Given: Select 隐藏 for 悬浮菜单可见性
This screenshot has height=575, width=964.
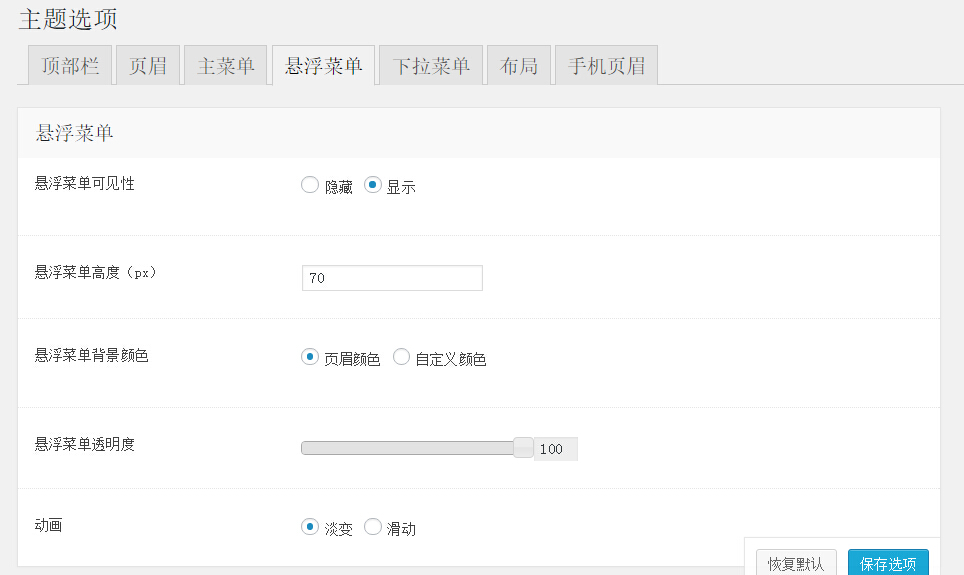Looking at the screenshot, I should click(310, 186).
